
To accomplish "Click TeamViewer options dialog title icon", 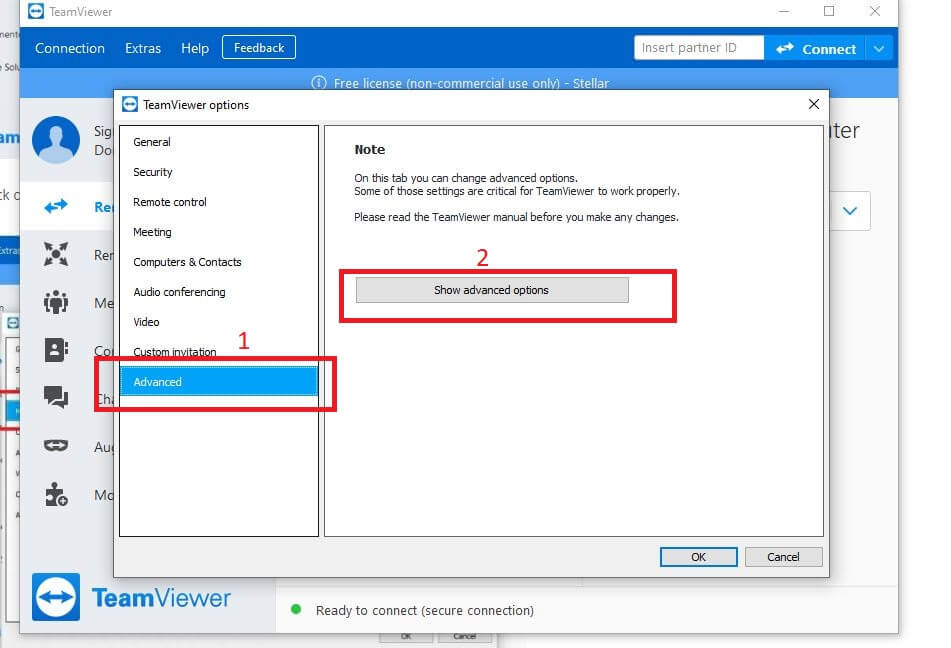I will 130,104.
